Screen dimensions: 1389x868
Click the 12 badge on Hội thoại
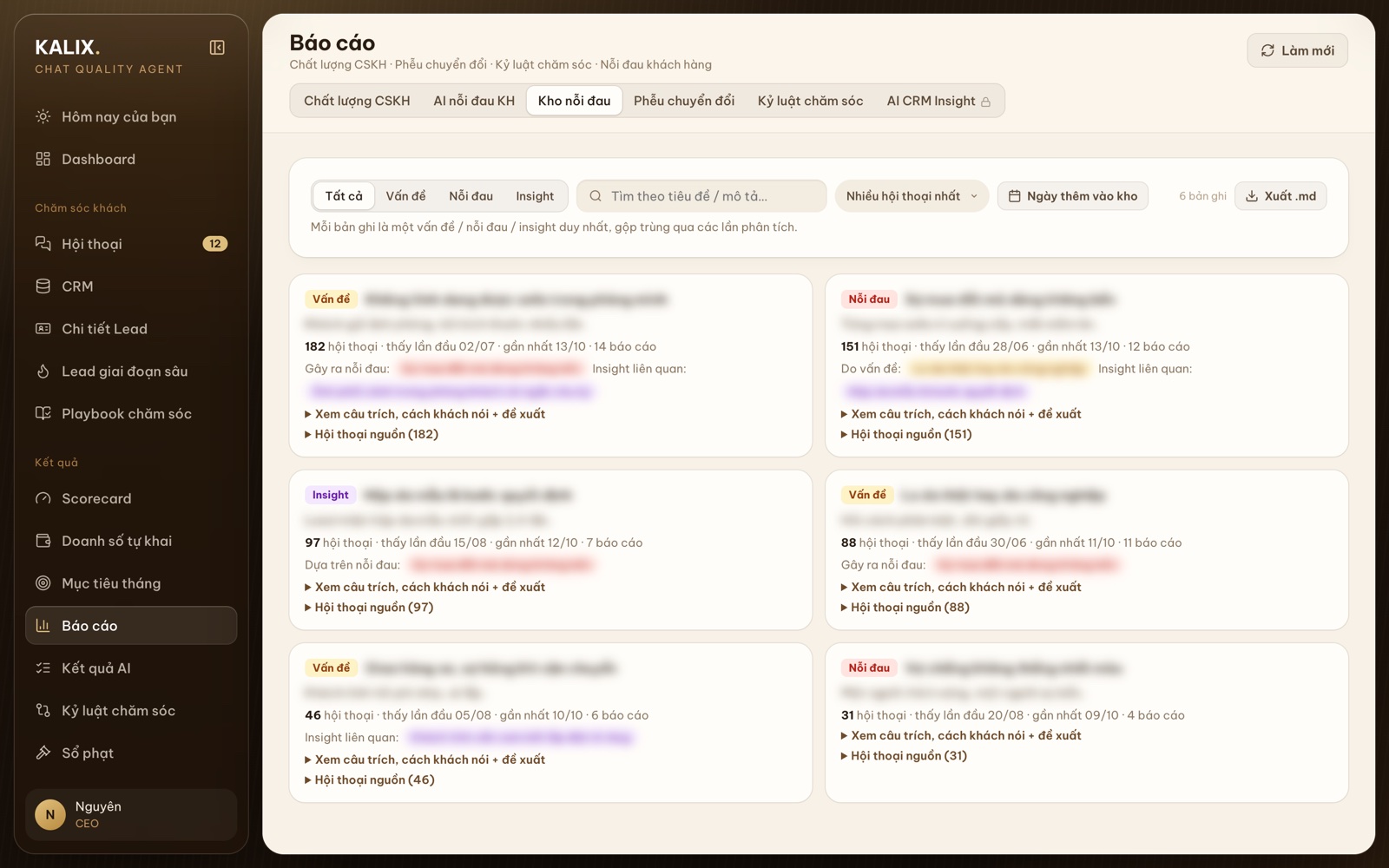pos(214,244)
